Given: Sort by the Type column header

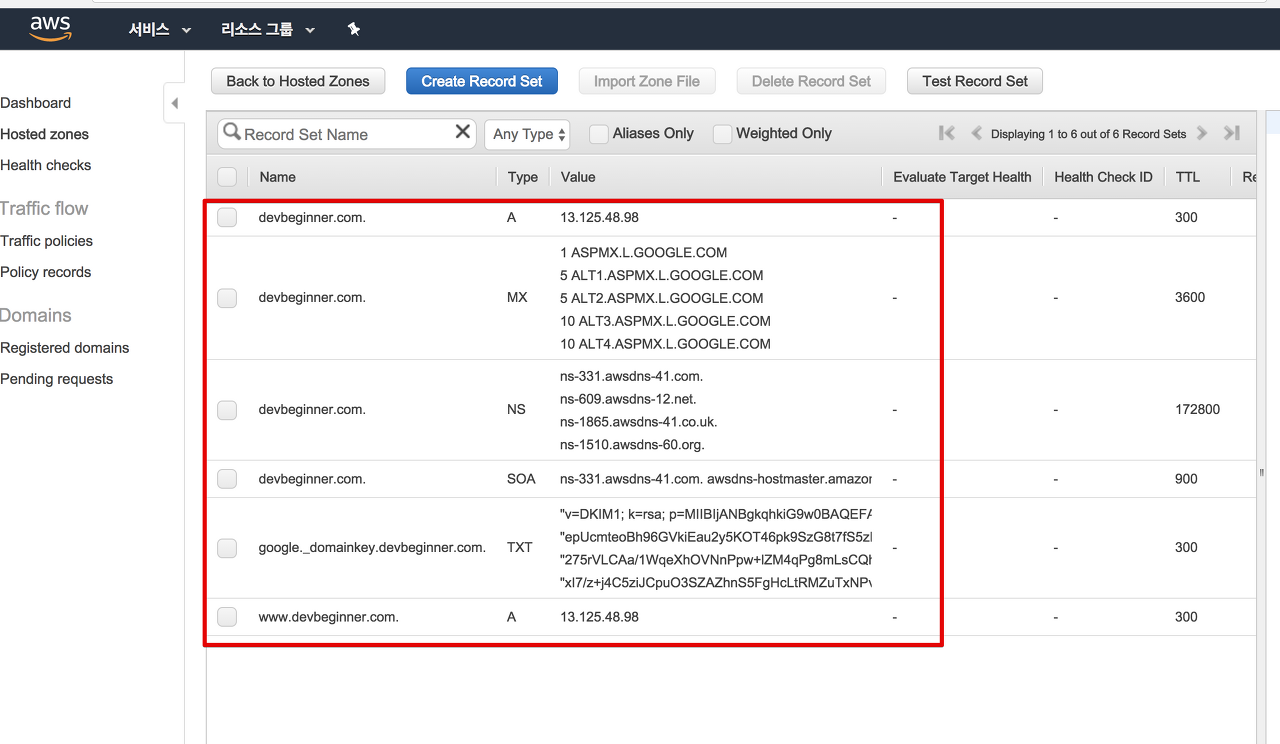Looking at the screenshot, I should [523, 177].
